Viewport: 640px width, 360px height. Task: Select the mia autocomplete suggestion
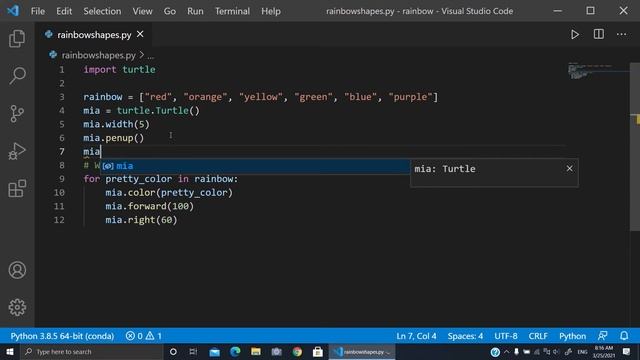256,166
